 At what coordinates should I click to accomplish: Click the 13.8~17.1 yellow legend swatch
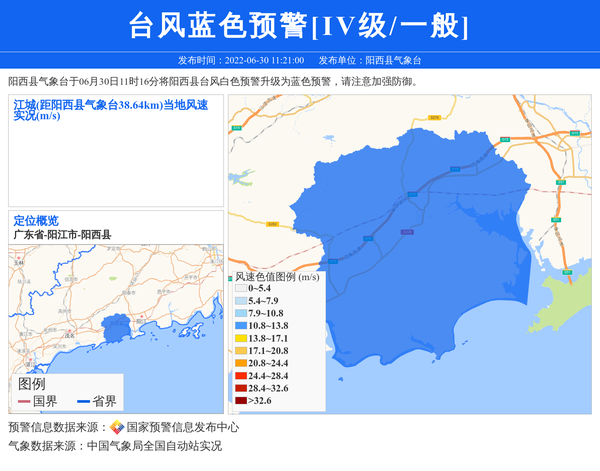pos(240,339)
